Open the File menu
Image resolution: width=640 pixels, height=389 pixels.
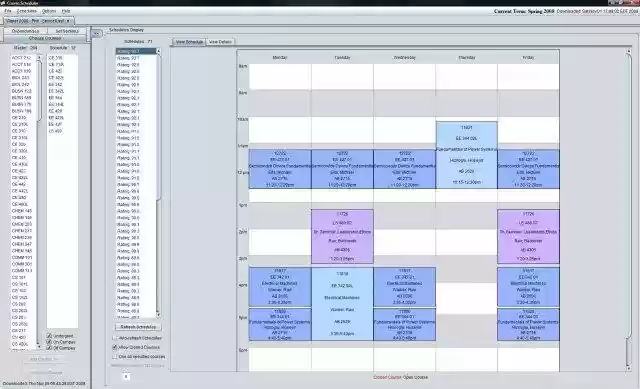pyautogui.click(x=7, y=11)
